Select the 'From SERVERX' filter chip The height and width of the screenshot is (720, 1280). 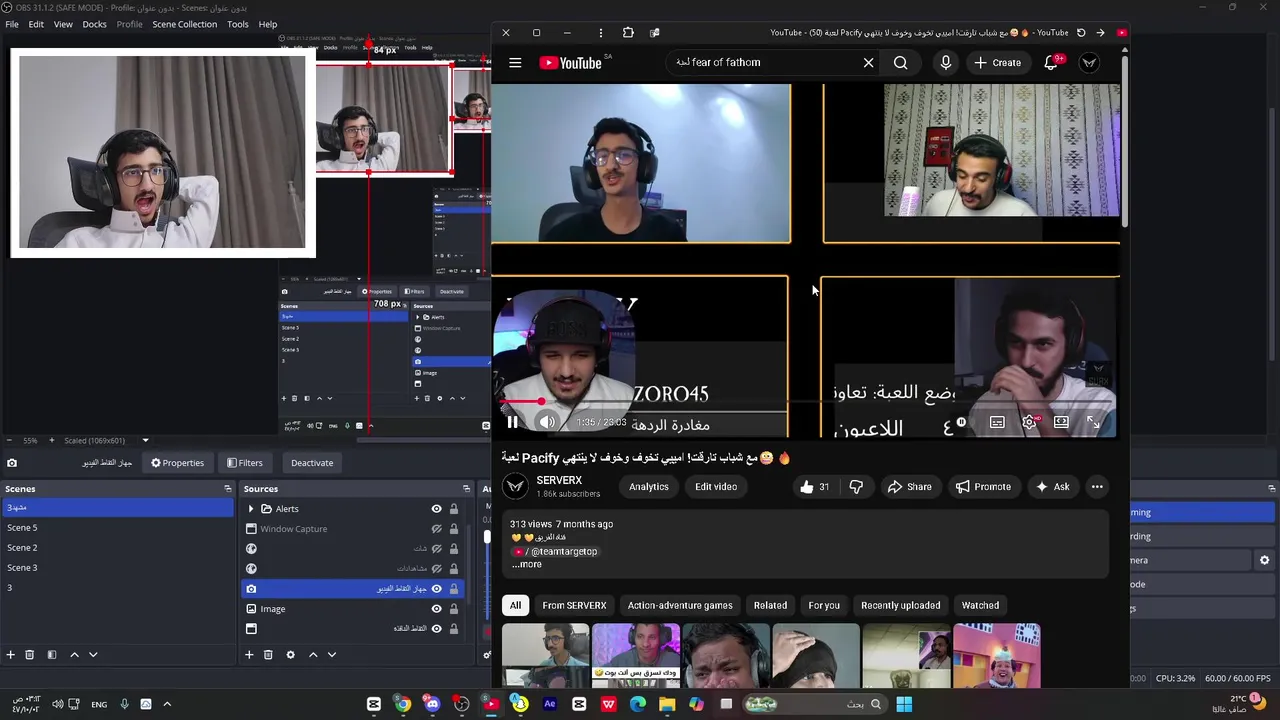click(x=574, y=605)
